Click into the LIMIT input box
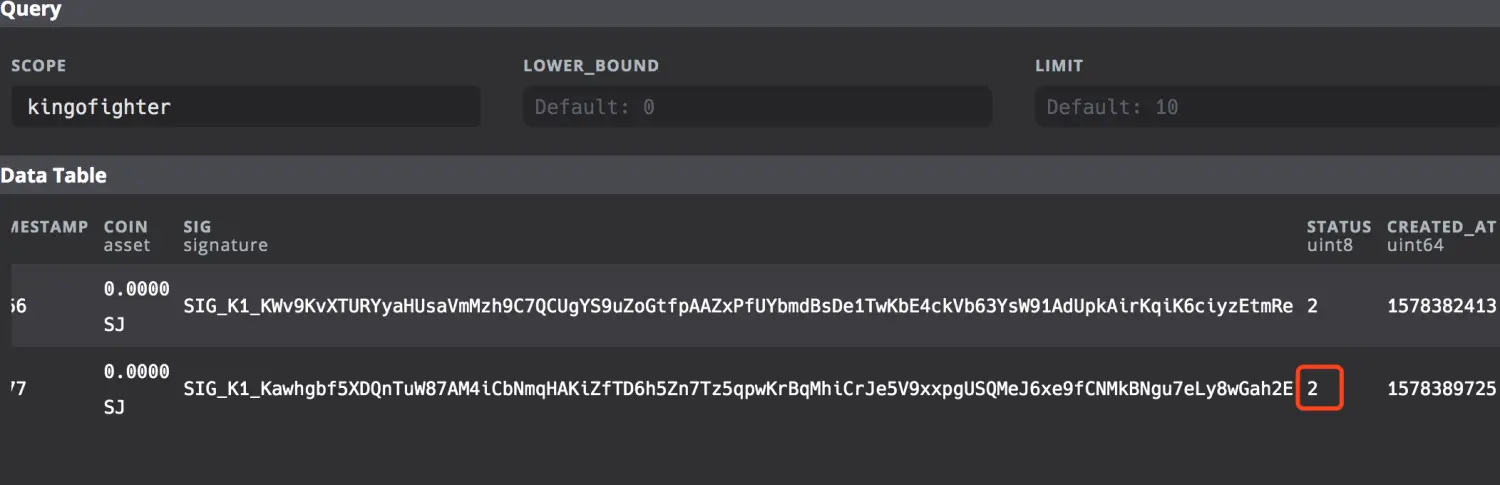1500x485 pixels. point(1267,107)
